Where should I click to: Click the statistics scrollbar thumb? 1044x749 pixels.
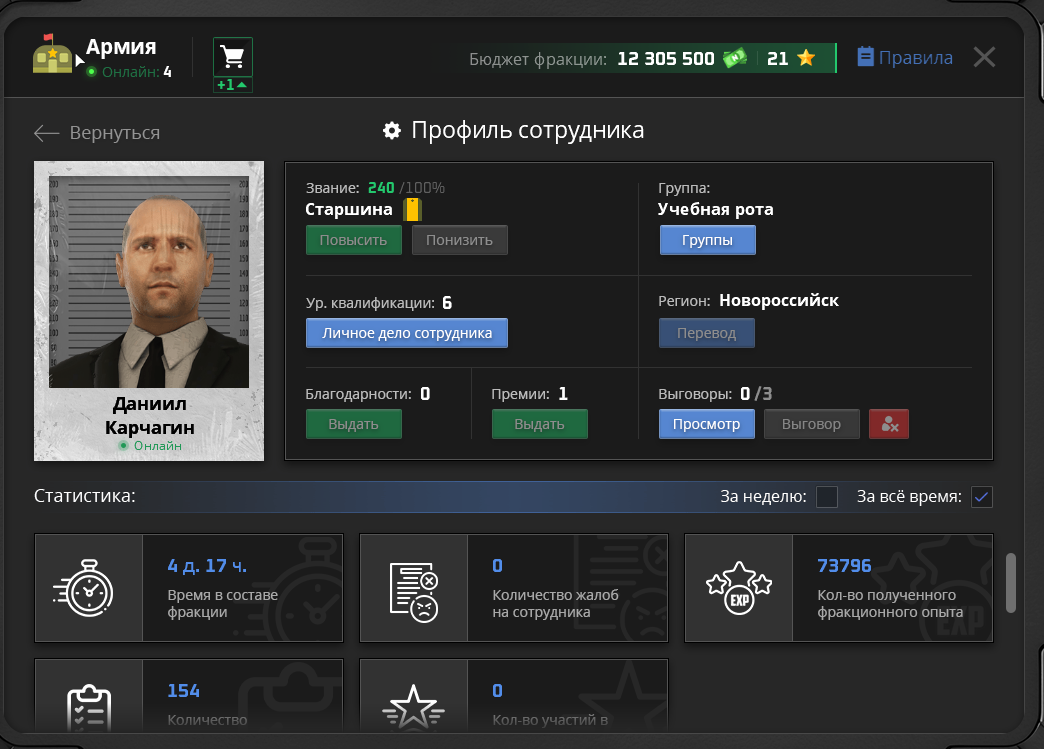pyautogui.click(x=1011, y=583)
